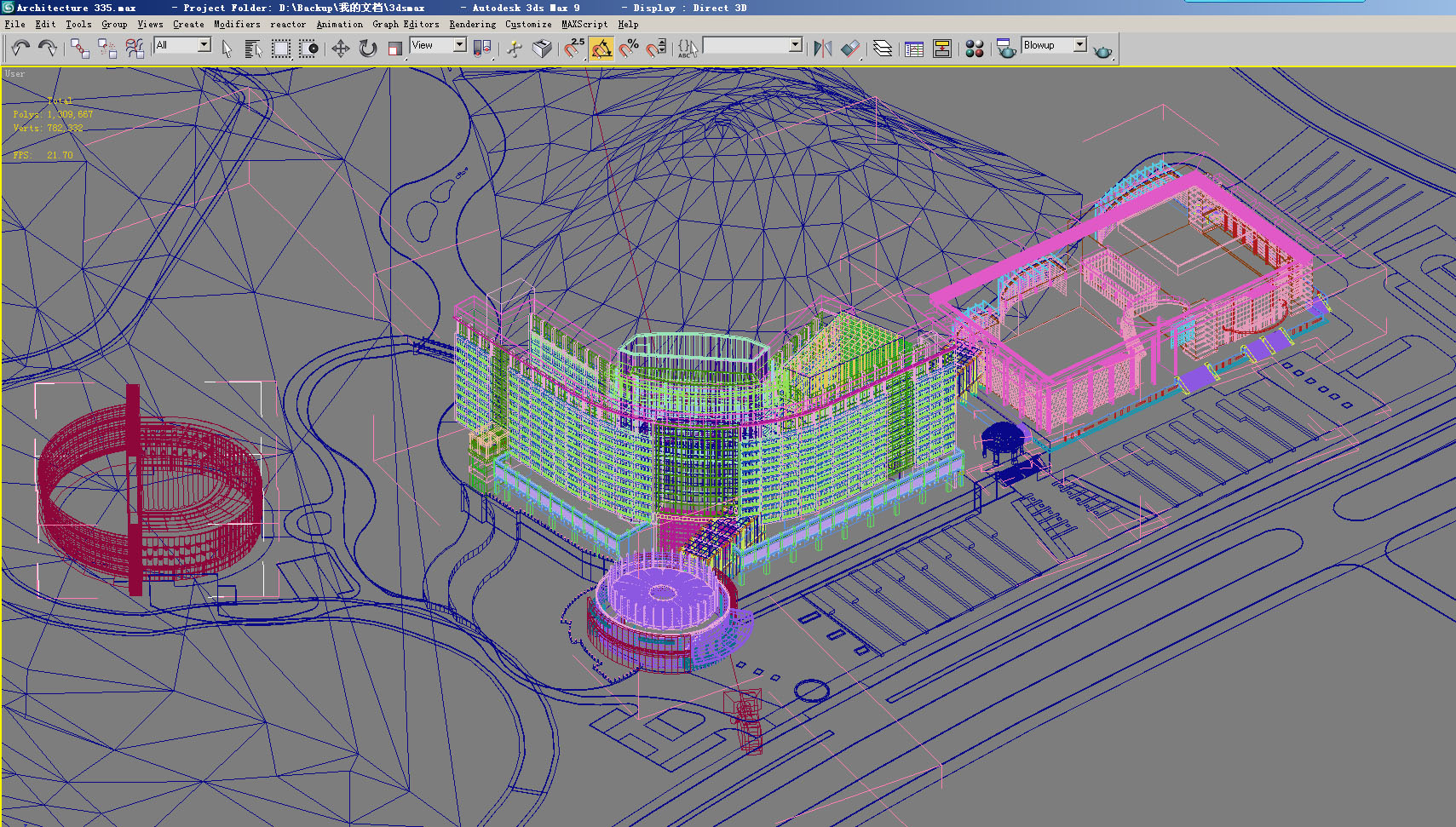Viewport: 1456px width, 827px height.
Task: Open the MAXScript menu
Action: click(x=584, y=24)
